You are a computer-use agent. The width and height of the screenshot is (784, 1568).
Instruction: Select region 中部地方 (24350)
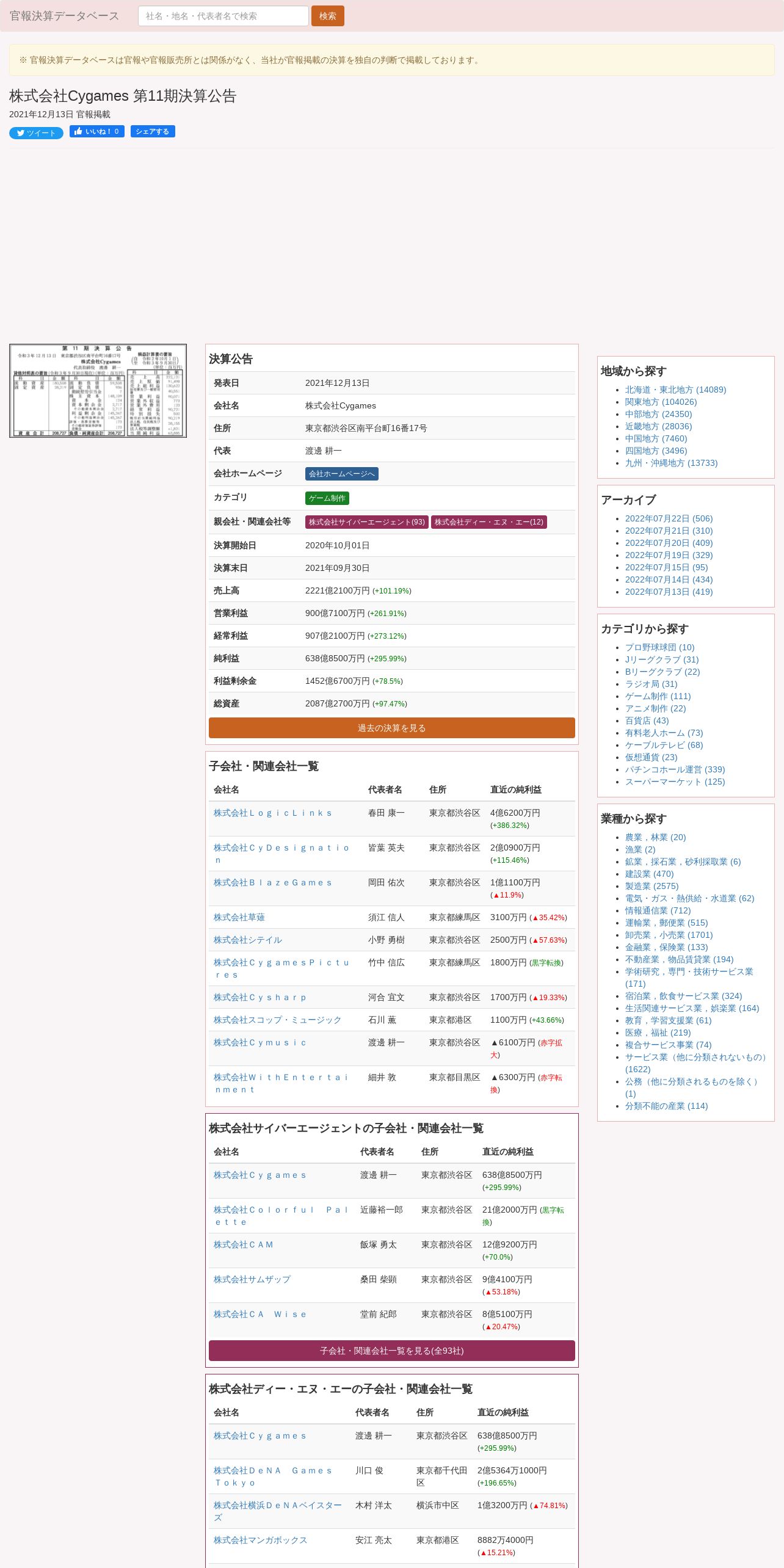click(658, 414)
